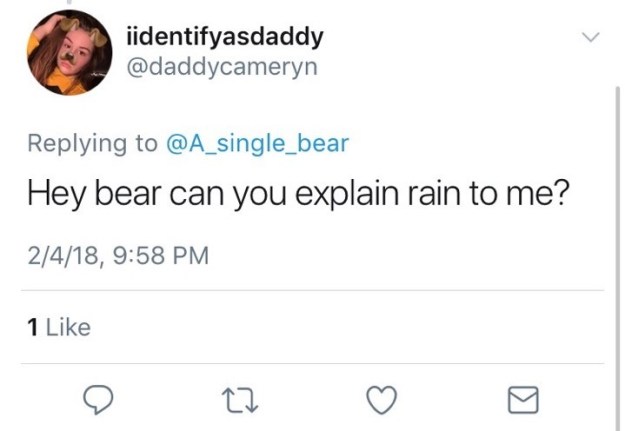The width and height of the screenshot is (625, 431).
Task: Open the tweet options chevron menu
Action: [592, 38]
